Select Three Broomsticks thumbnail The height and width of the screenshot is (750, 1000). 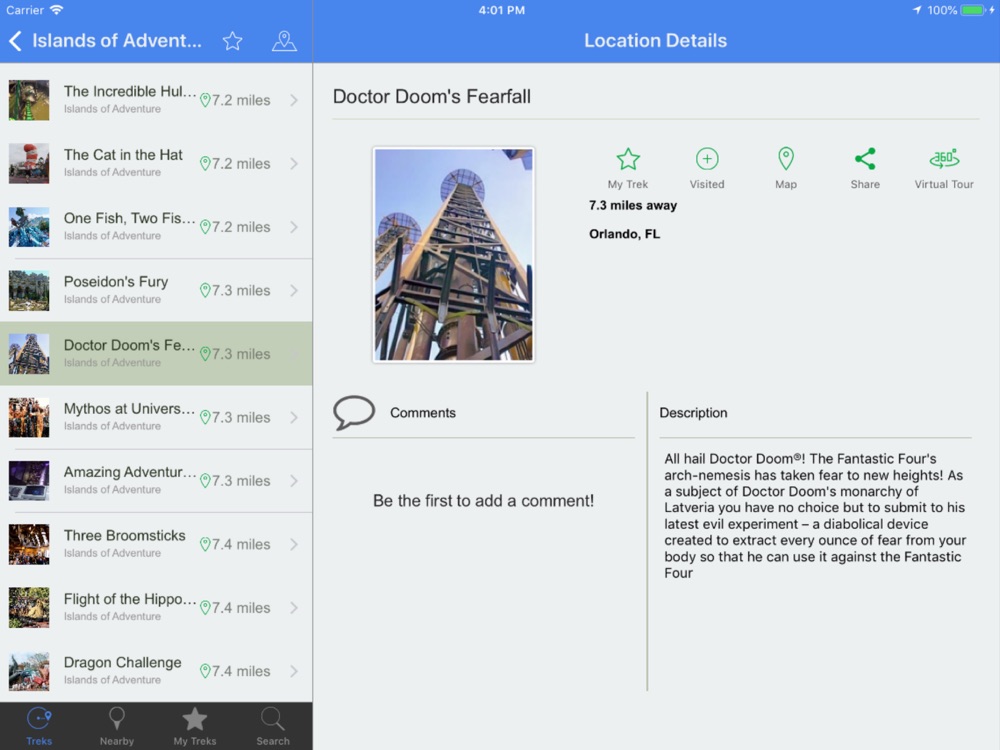point(29,544)
